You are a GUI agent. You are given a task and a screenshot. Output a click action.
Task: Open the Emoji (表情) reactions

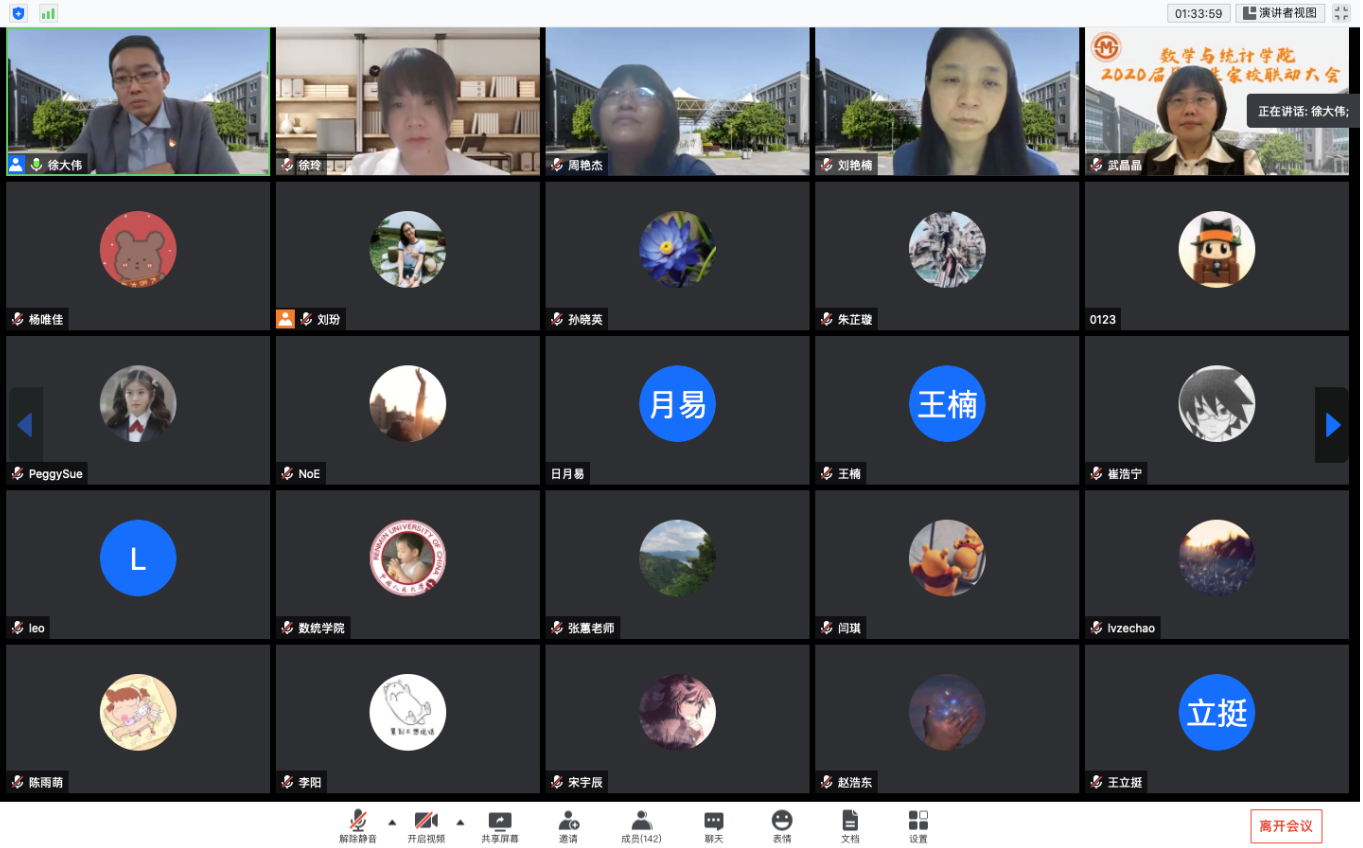click(x=782, y=826)
